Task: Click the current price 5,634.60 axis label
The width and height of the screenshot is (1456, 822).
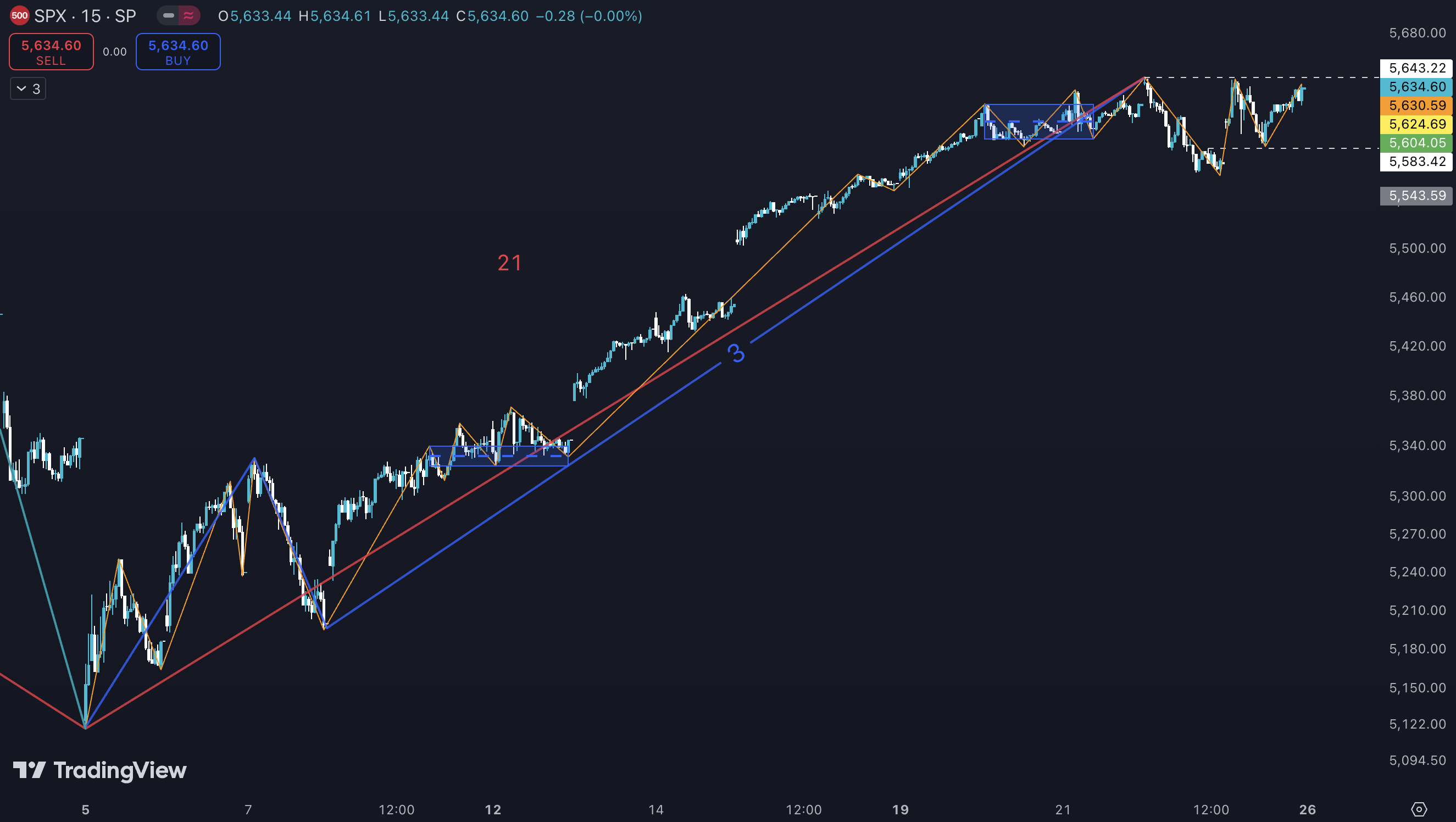Action: [1416, 86]
